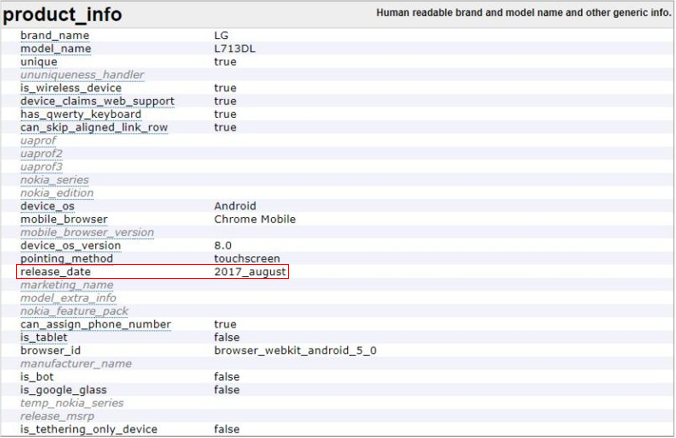676x438 pixels.
Task: Click the device_os_version link
Action: point(71,246)
